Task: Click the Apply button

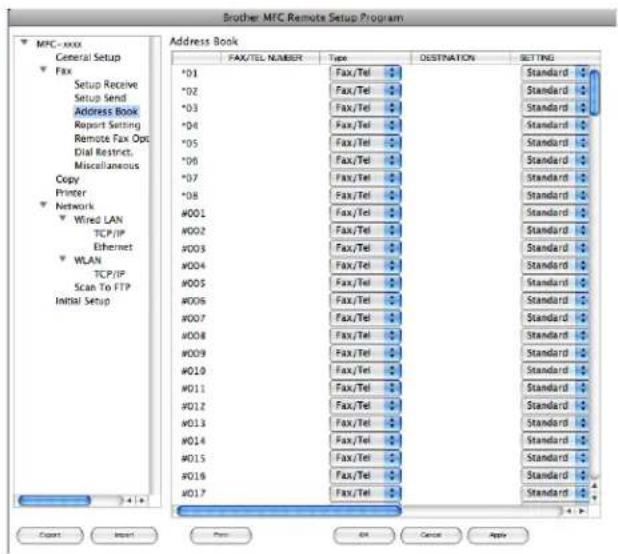Action: pos(498,535)
